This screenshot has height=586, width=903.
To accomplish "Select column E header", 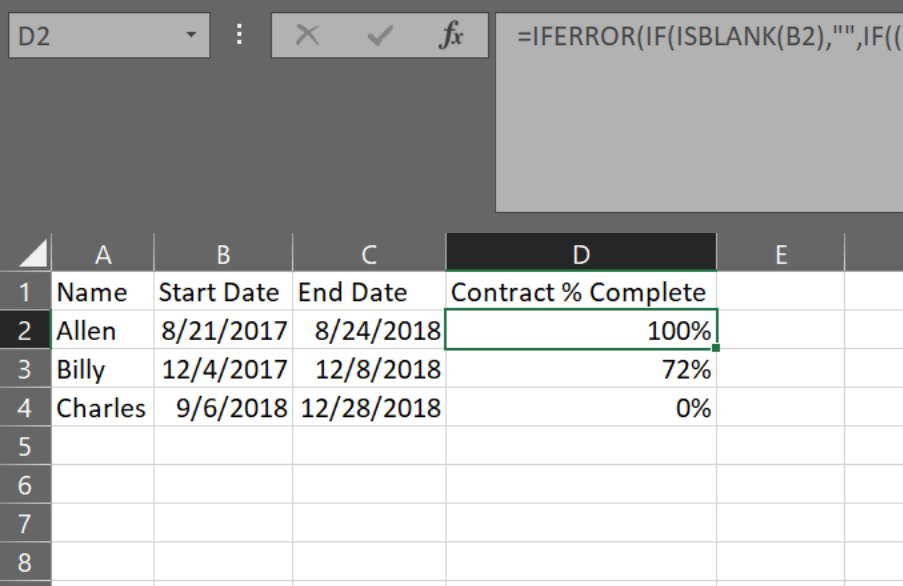I will (x=780, y=255).
